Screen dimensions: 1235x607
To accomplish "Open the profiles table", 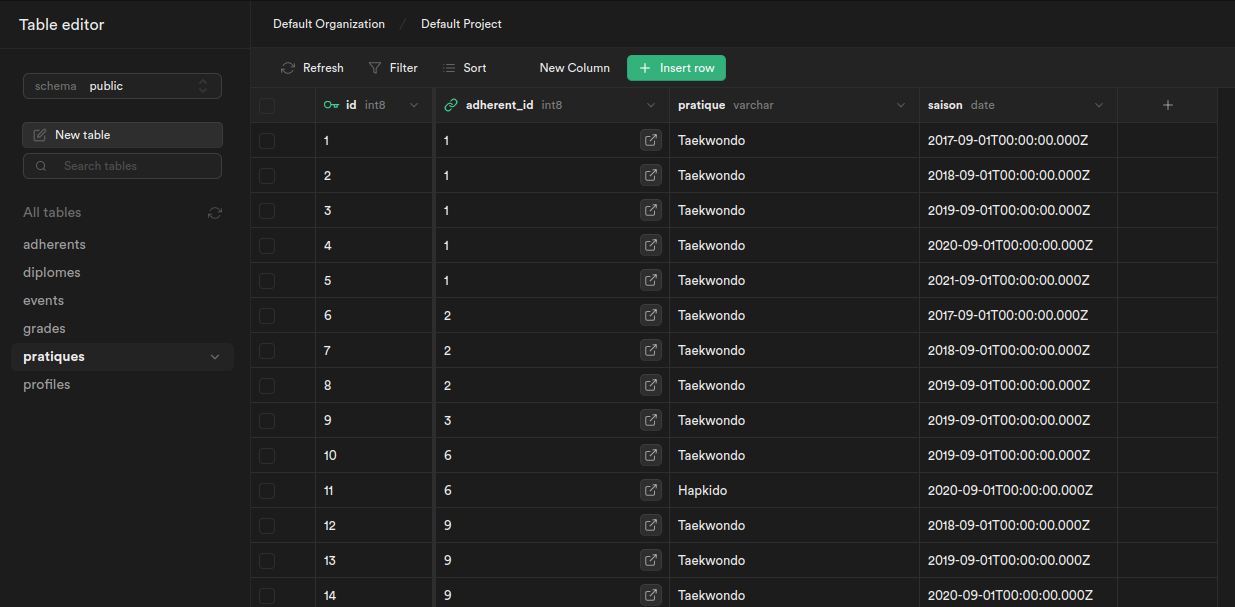I will coord(47,385).
